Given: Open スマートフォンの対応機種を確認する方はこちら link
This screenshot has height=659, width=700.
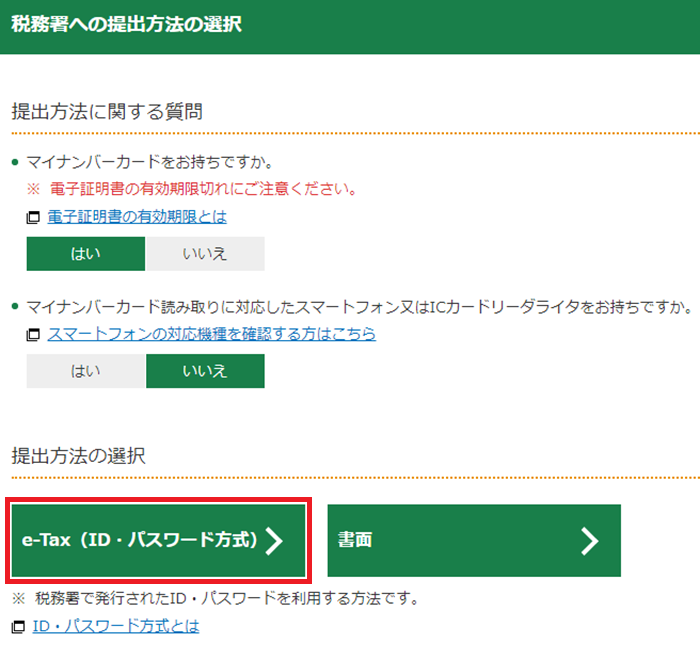Looking at the screenshot, I should [x=212, y=334].
